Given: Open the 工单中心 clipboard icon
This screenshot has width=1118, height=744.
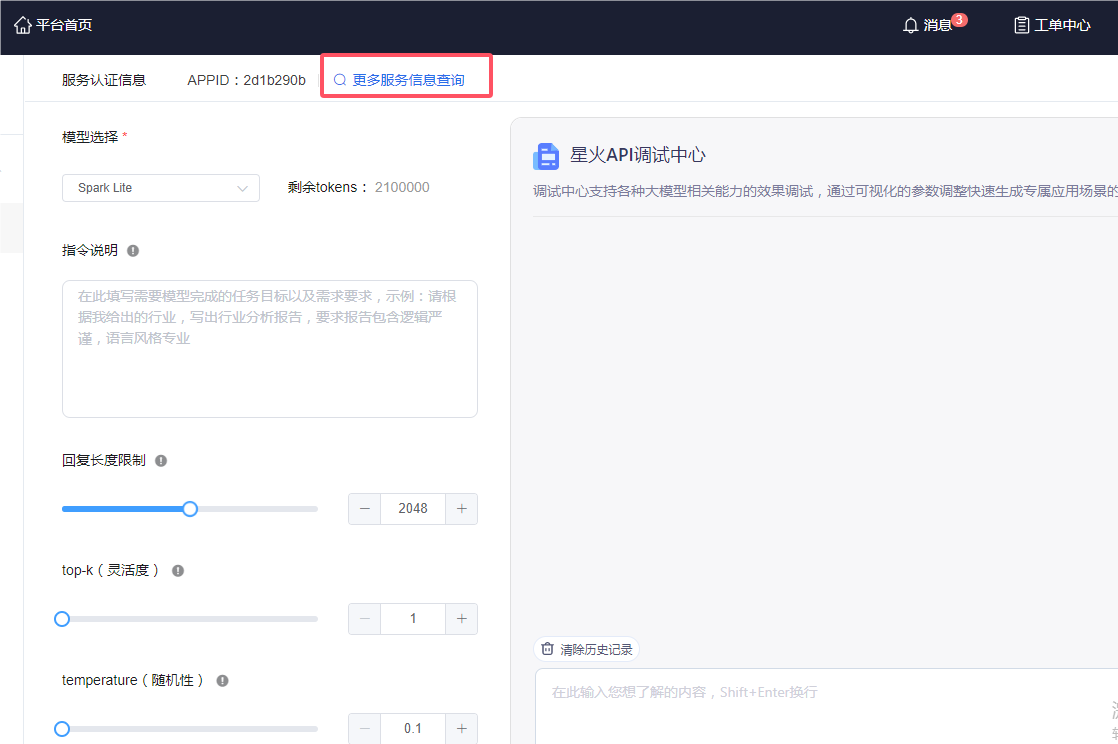Looking at the screenshot, I should pos(1022,26).
